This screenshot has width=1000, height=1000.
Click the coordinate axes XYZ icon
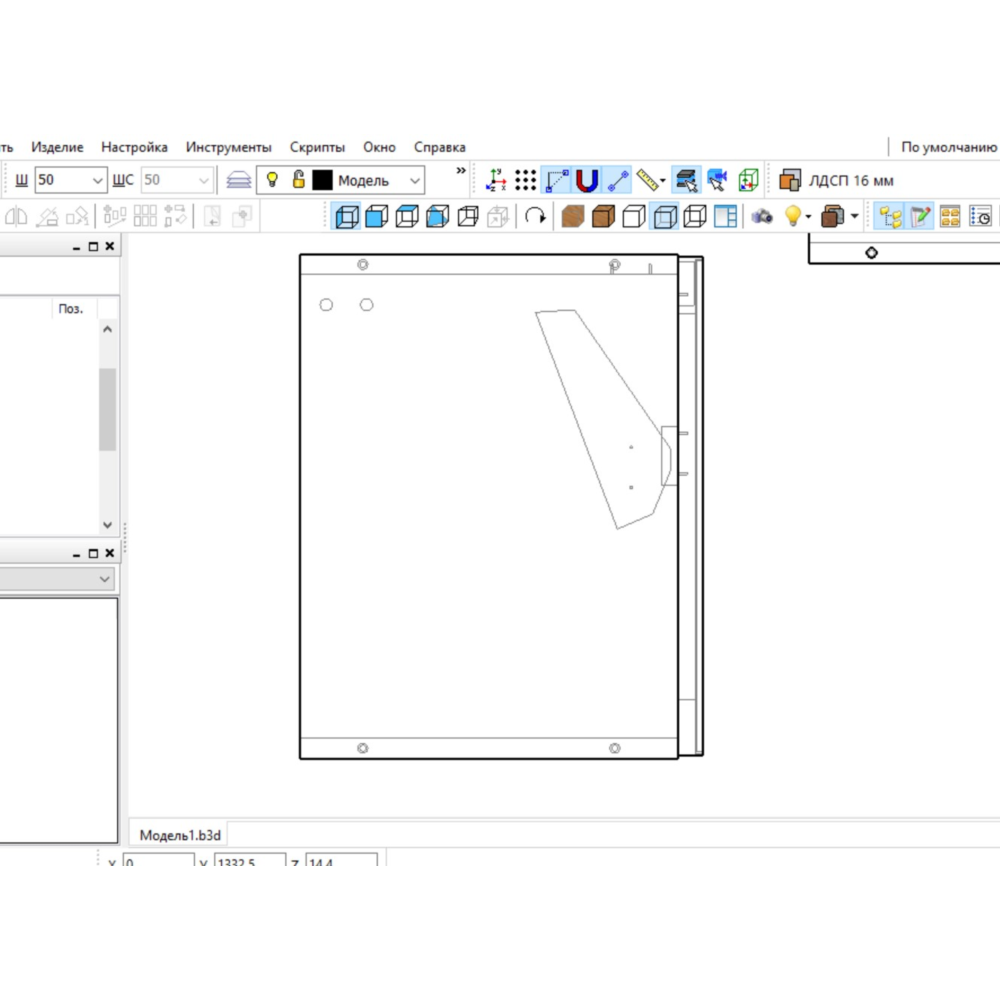click(x=496, y=181)
